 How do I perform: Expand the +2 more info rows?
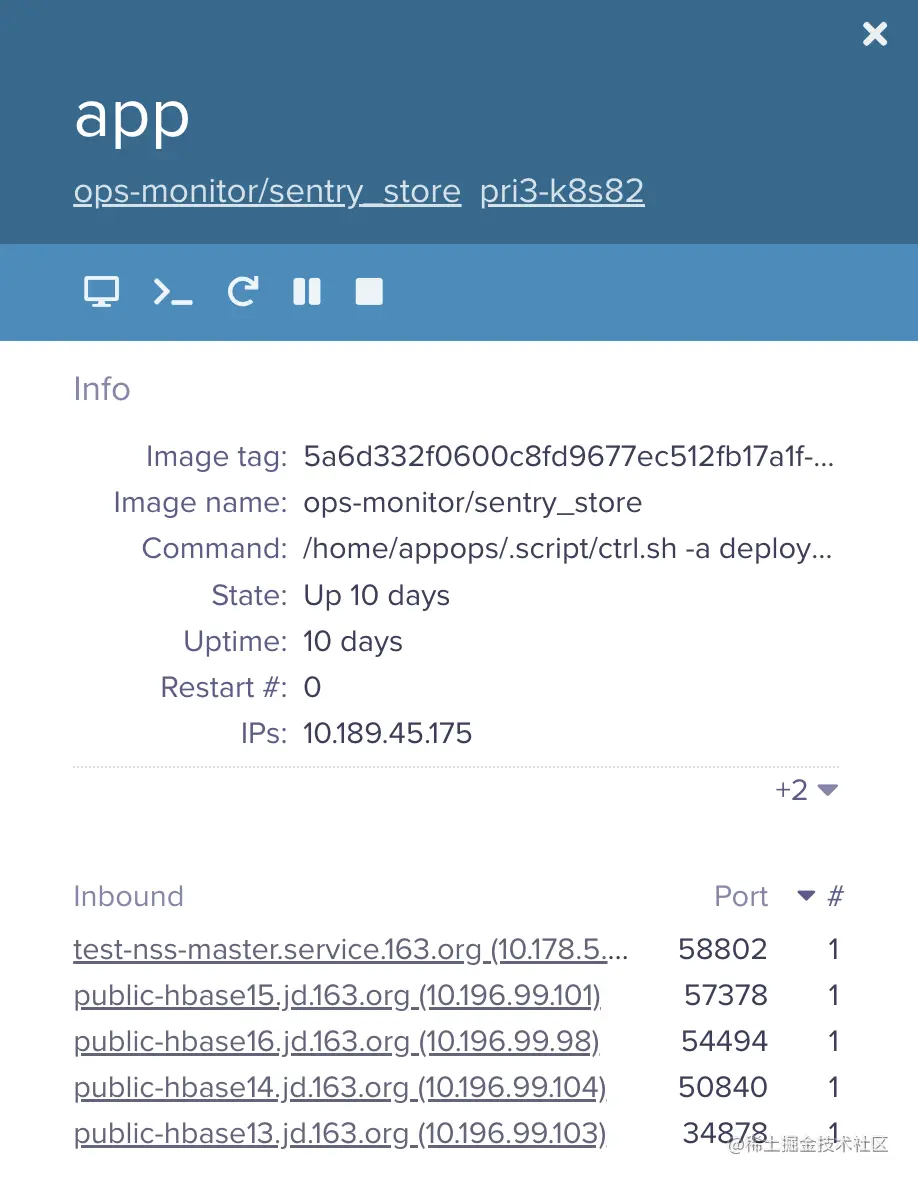[x=806, y=790]
